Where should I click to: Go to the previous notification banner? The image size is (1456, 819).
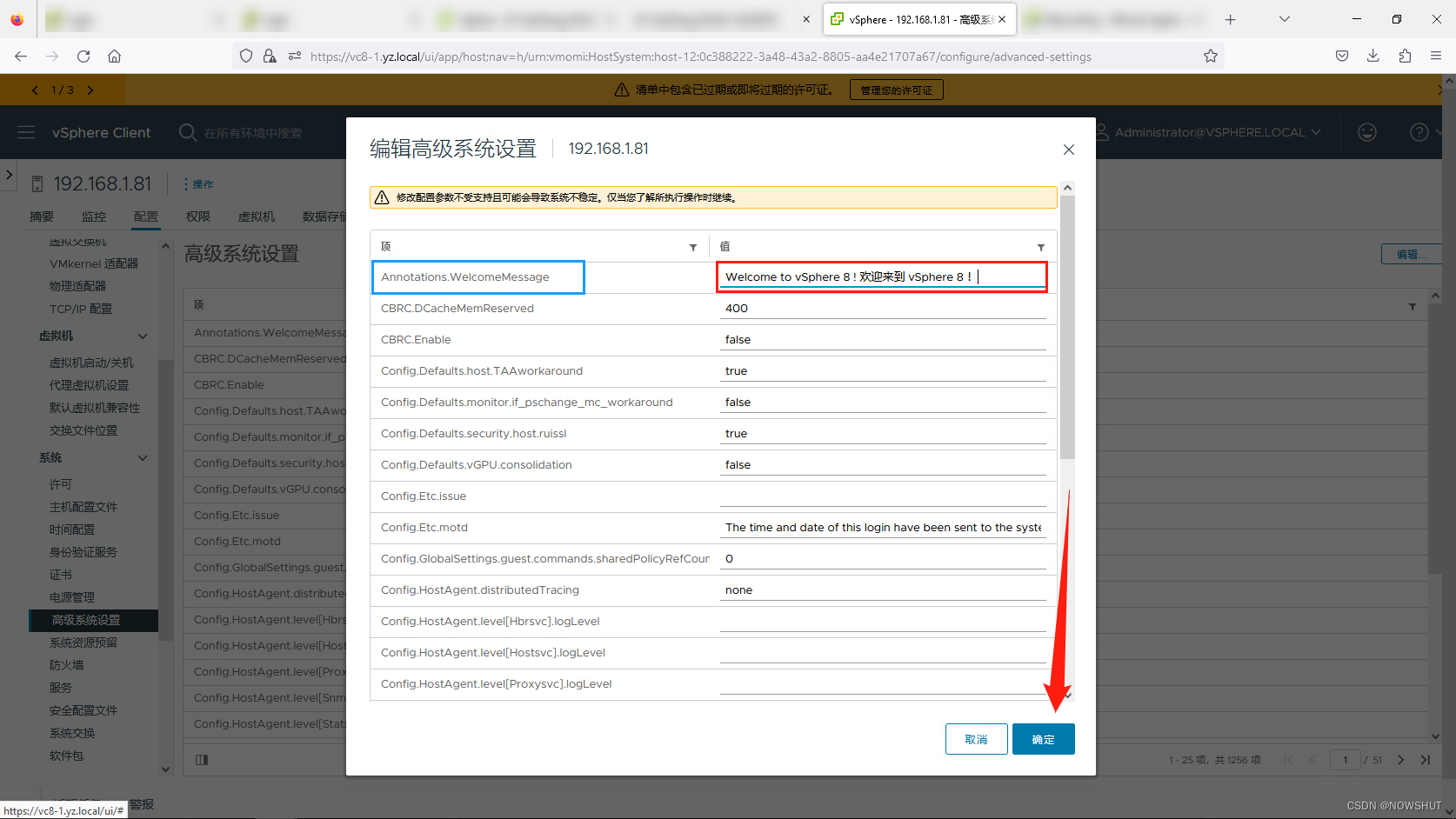(35, 90)
